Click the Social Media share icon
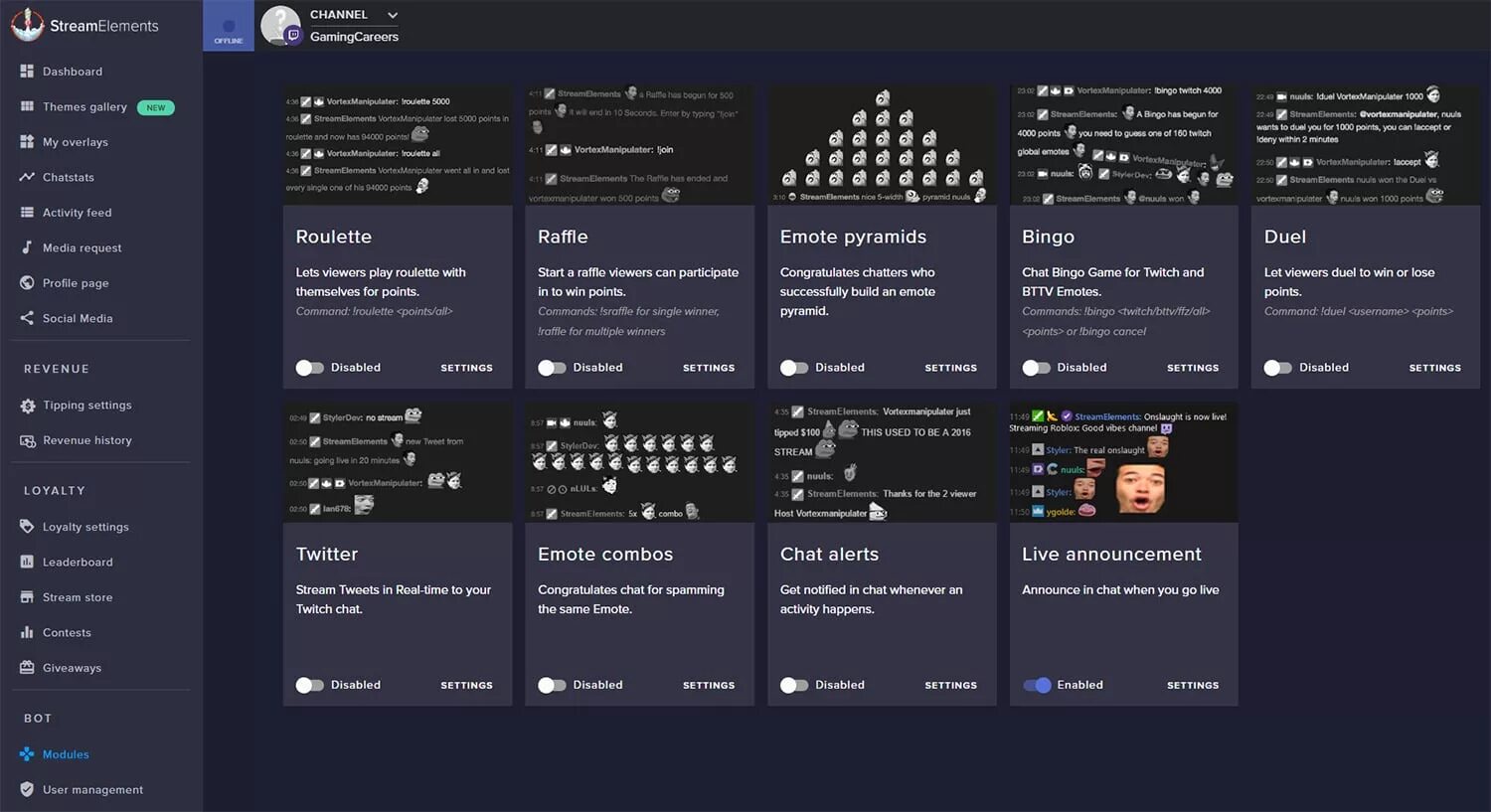 [27, 318]
